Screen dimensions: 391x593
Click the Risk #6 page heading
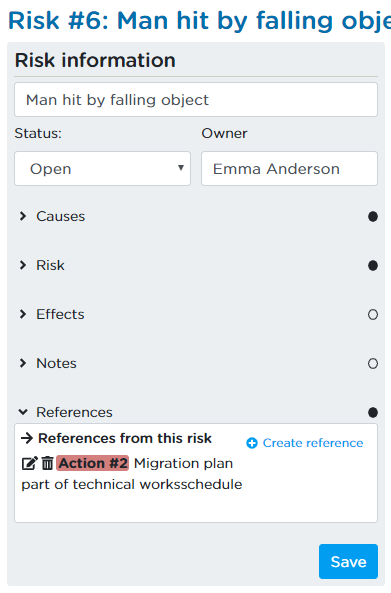[x=199, y=20]
